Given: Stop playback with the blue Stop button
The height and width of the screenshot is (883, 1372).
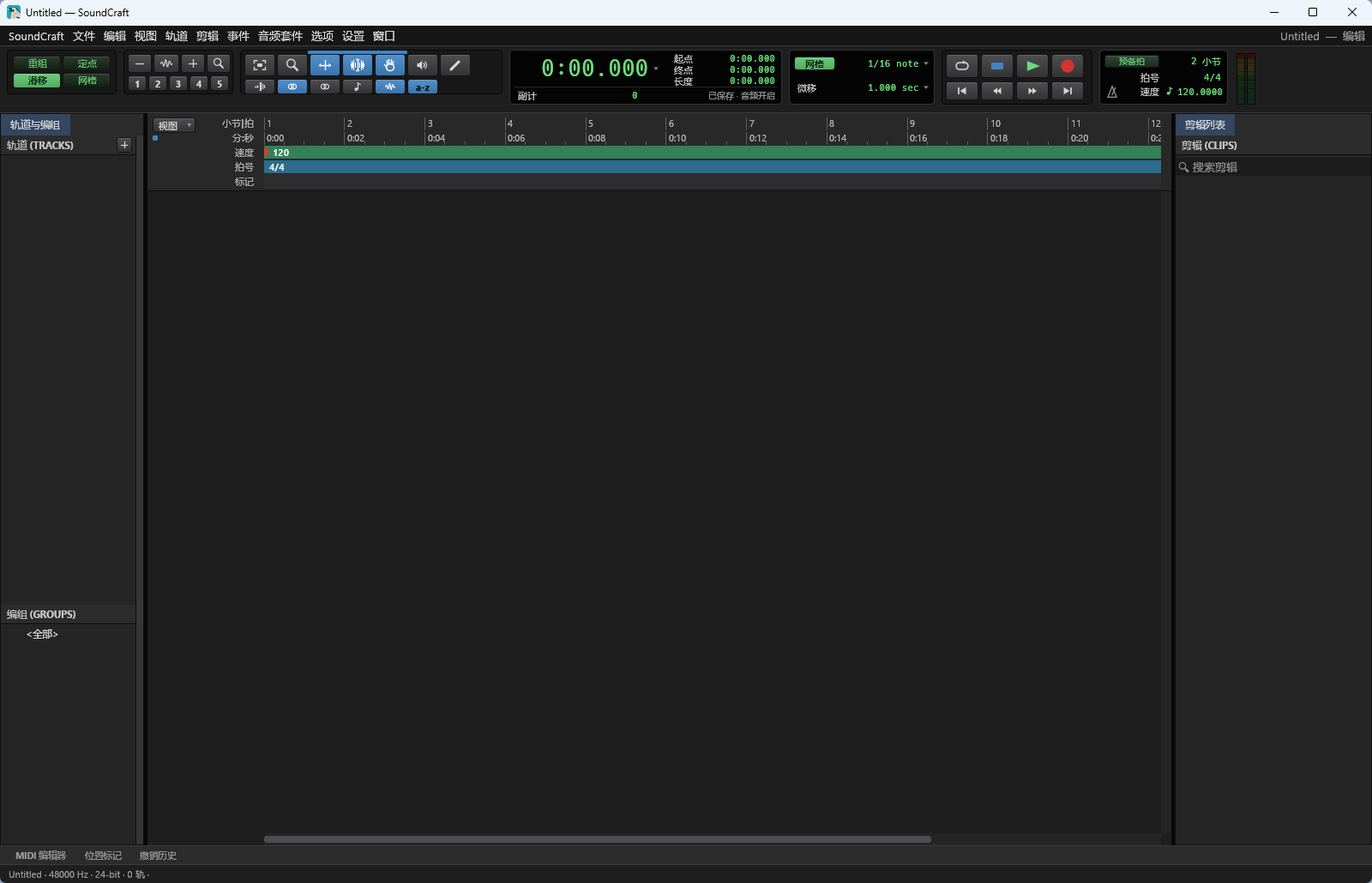Looking at the screenshot, I should tap(997, 66).
